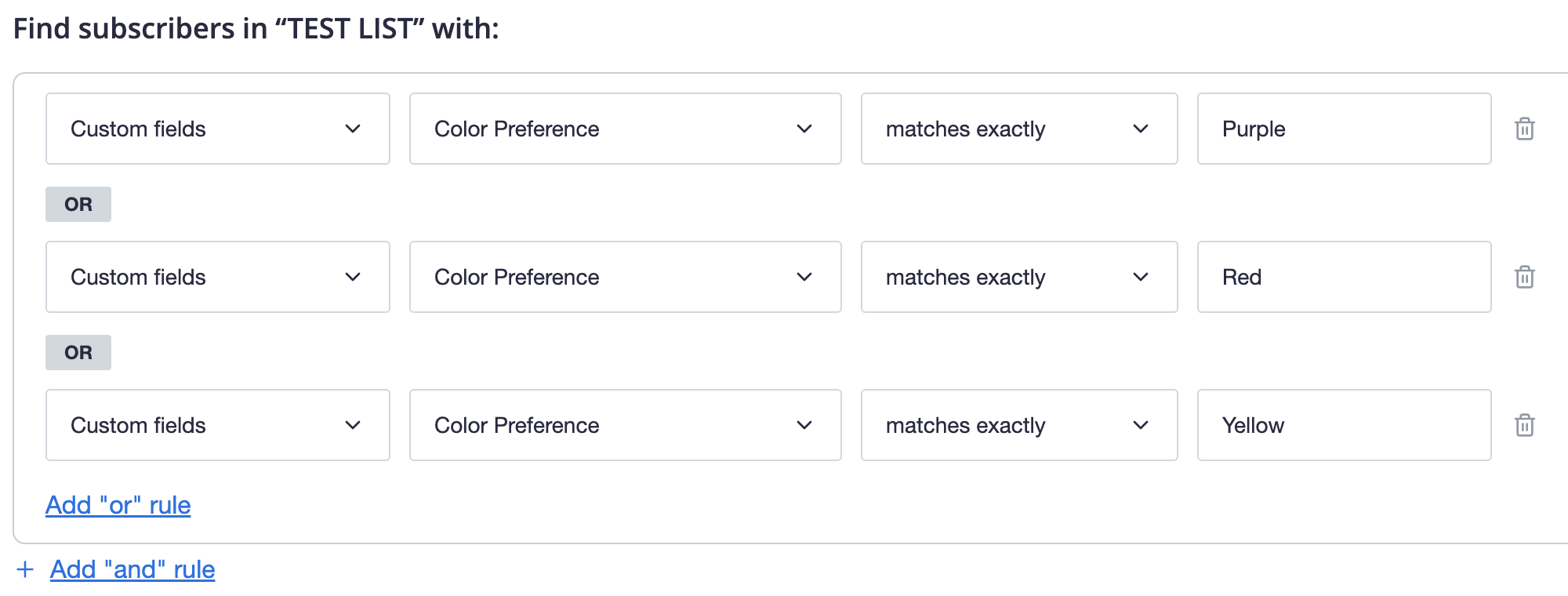Expand the matches exactly dropdown for the Purple rule
This screenshot has width=1568, height=596.
click(1018, 129)
